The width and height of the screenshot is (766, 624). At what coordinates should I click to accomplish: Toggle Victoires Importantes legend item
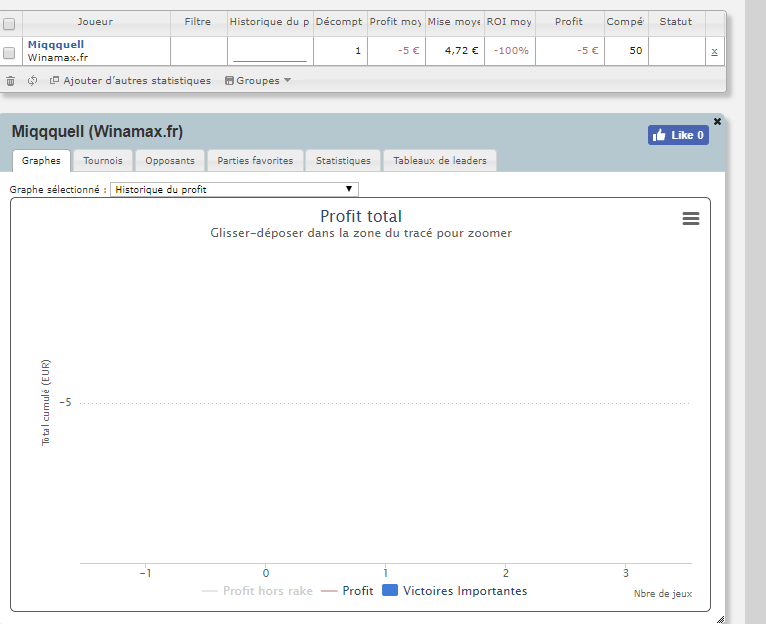point(455,591)
